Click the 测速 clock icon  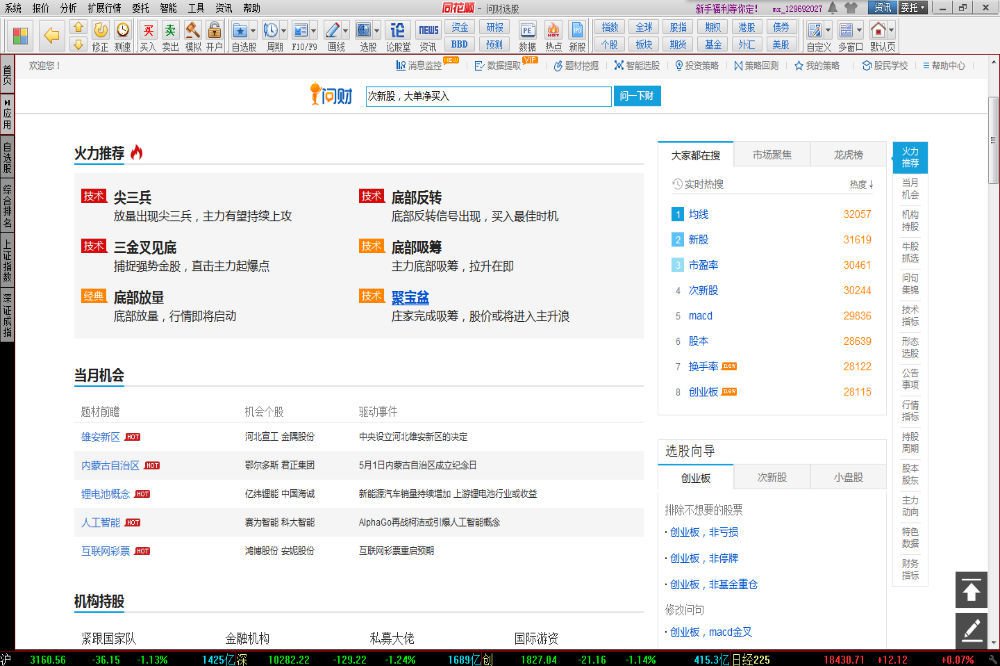point(122,36)
